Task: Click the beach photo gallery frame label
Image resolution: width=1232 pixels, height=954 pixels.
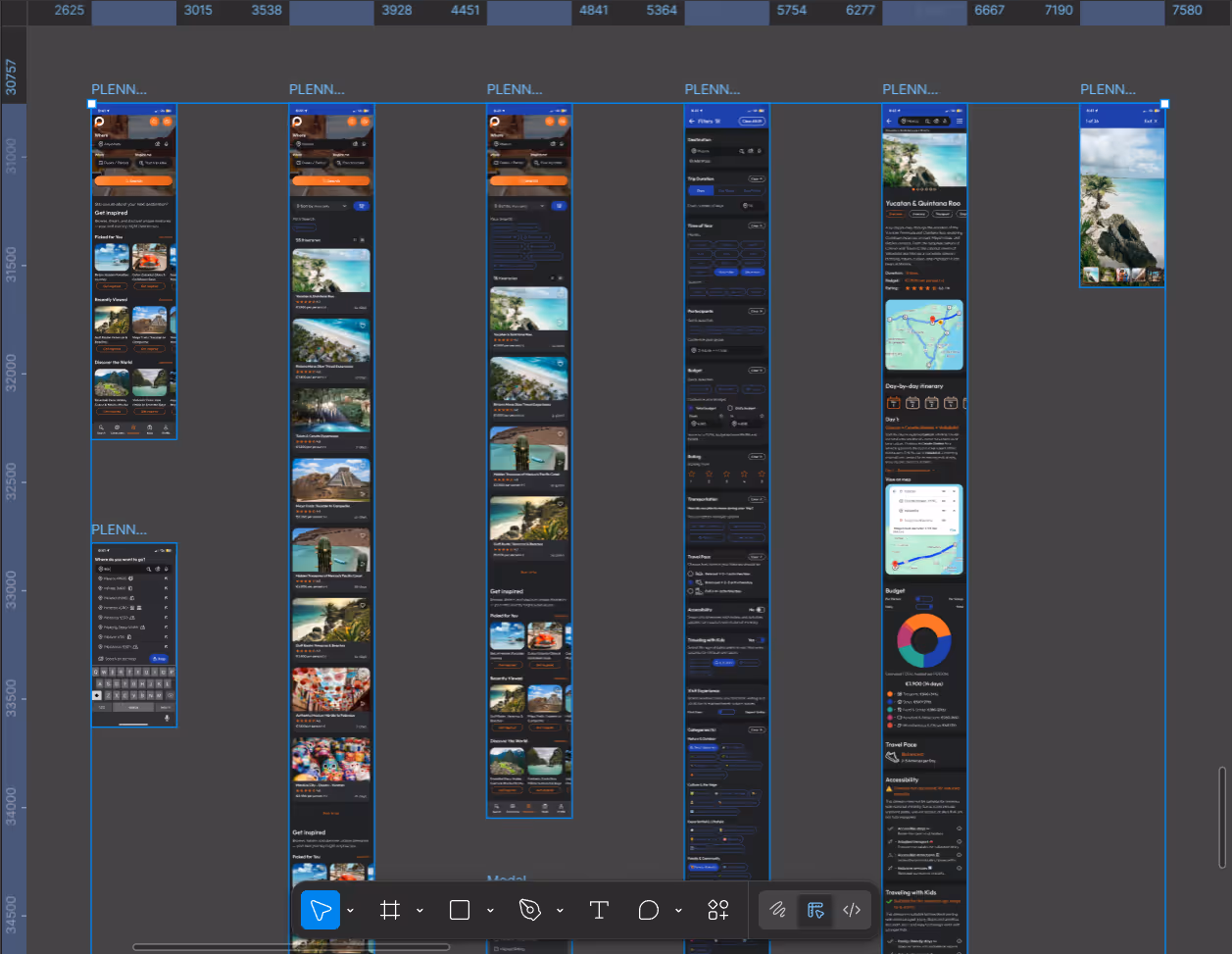Action: click(1109, 89)
